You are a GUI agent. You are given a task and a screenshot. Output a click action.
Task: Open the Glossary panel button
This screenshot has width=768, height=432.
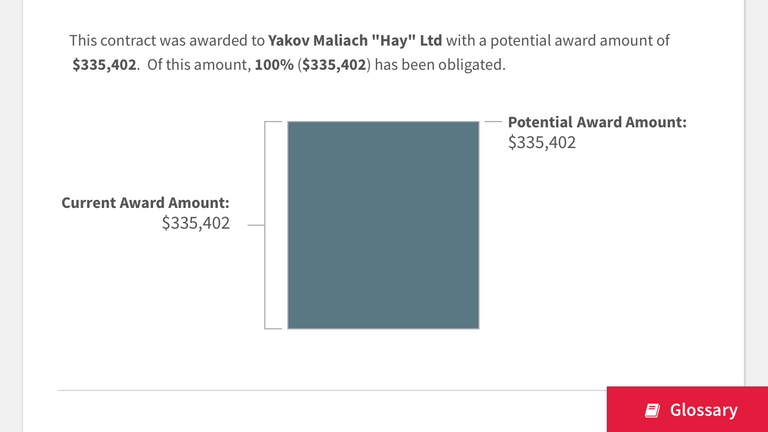[687, 410]
